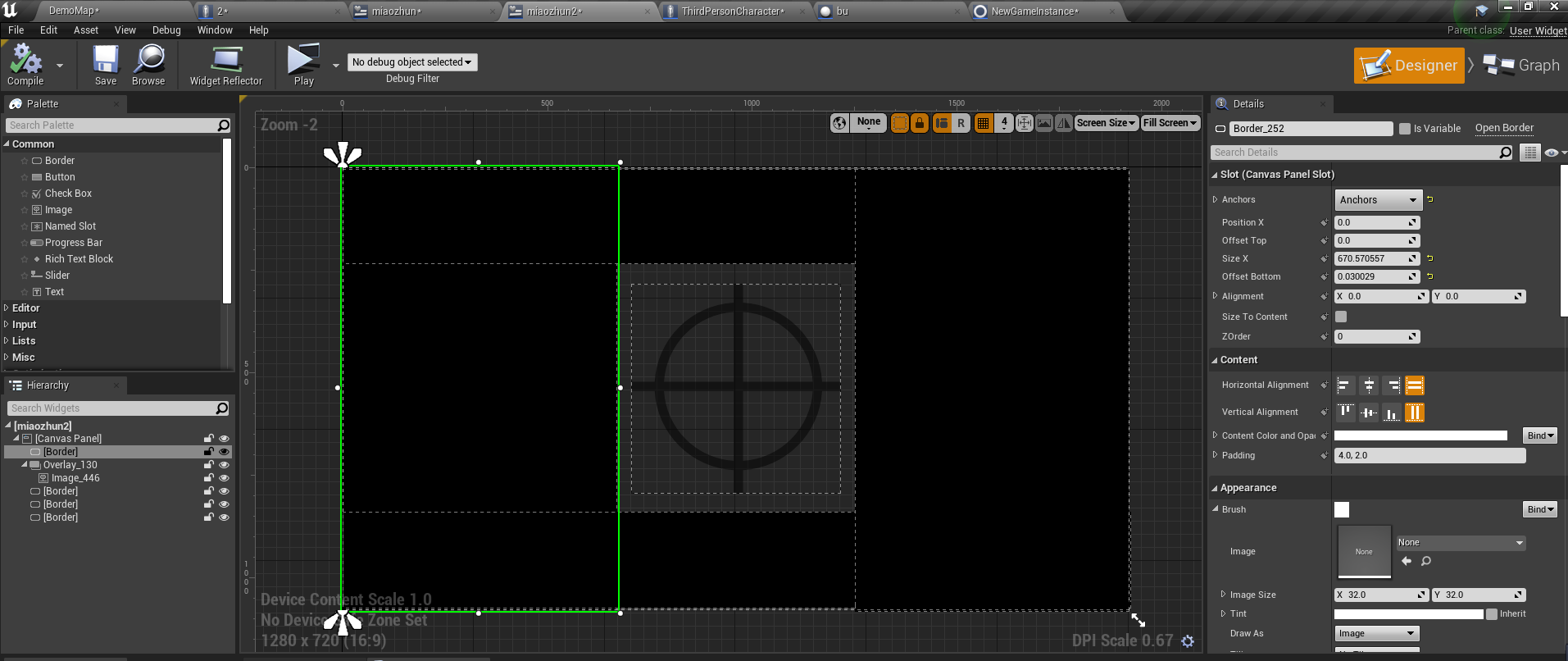Image resolution: width=1568 pixels, height=661 pixels.
Task: Toggle grid snapping in the designer
Action: (x=983, y=123)
